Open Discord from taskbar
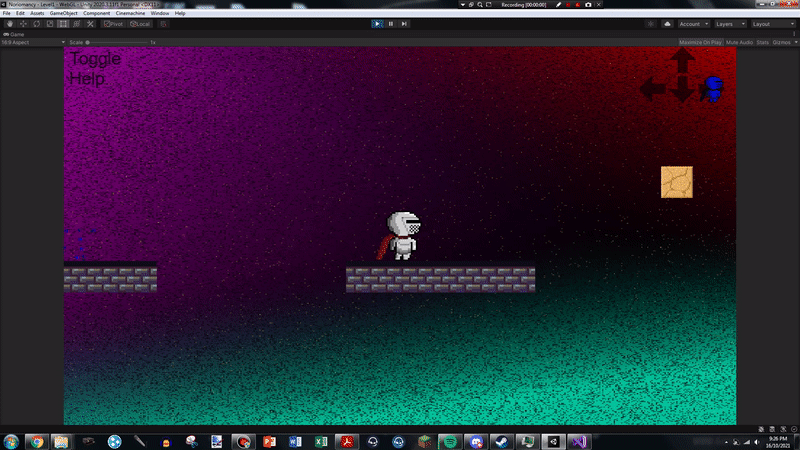 click(476, 441)
